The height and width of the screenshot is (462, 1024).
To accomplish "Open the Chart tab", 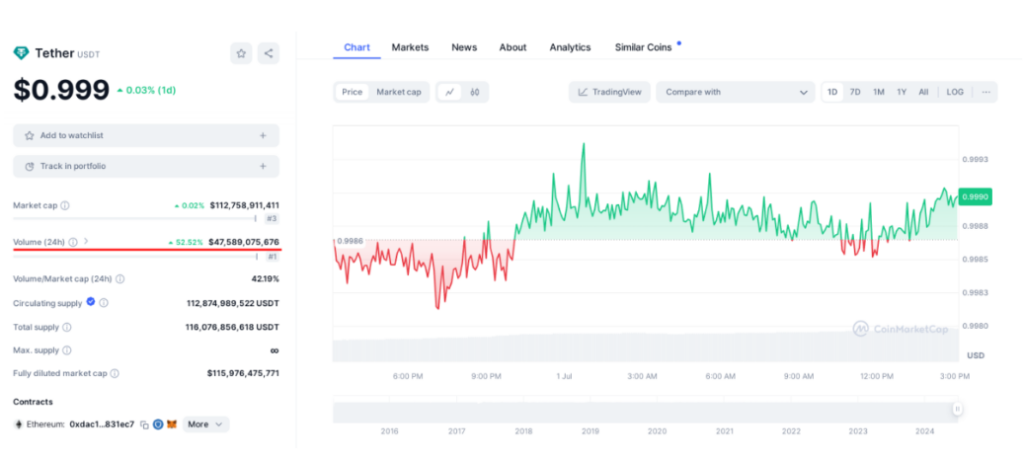I will (x=357, y=47).
